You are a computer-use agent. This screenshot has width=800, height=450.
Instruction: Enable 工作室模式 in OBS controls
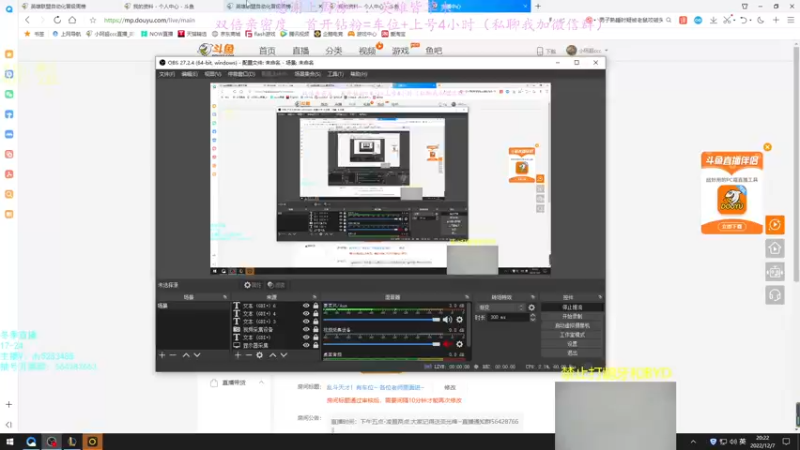click(572, 335)
